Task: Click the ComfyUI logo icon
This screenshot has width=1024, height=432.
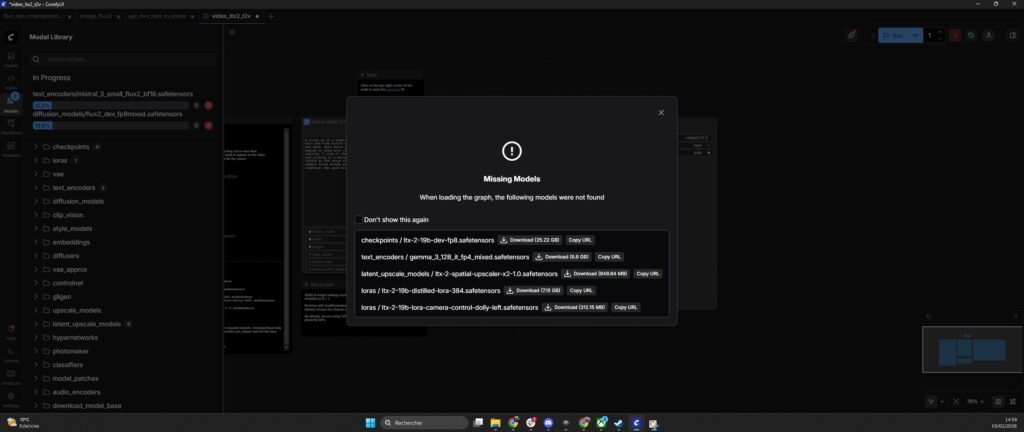Action: coord(11,37)
